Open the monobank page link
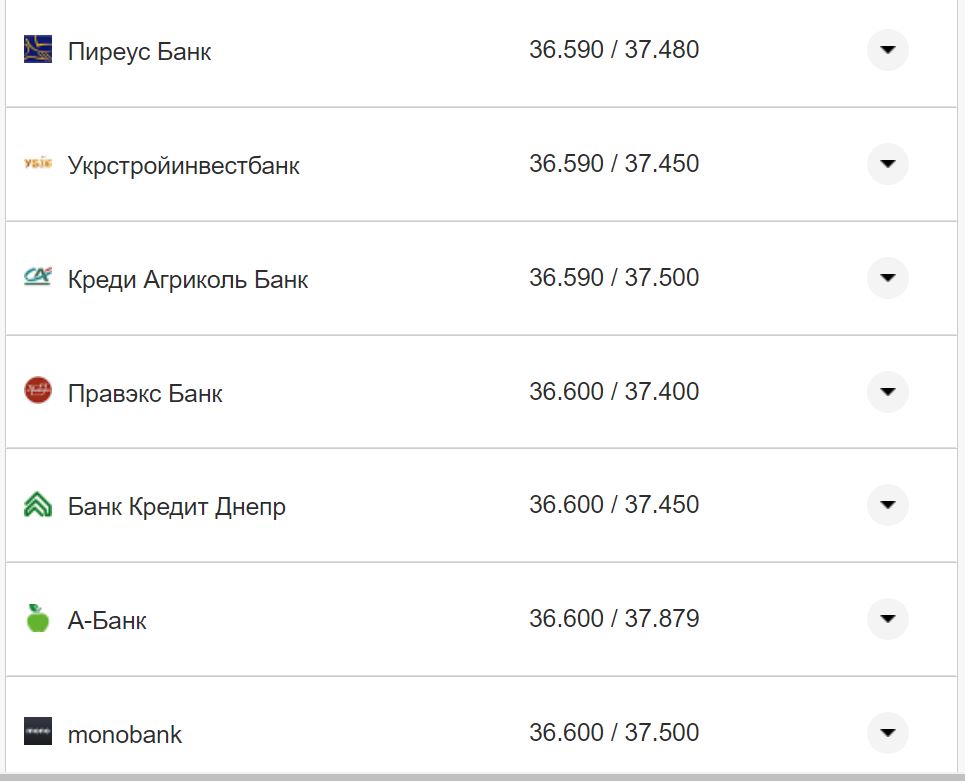 click(124, 733)
